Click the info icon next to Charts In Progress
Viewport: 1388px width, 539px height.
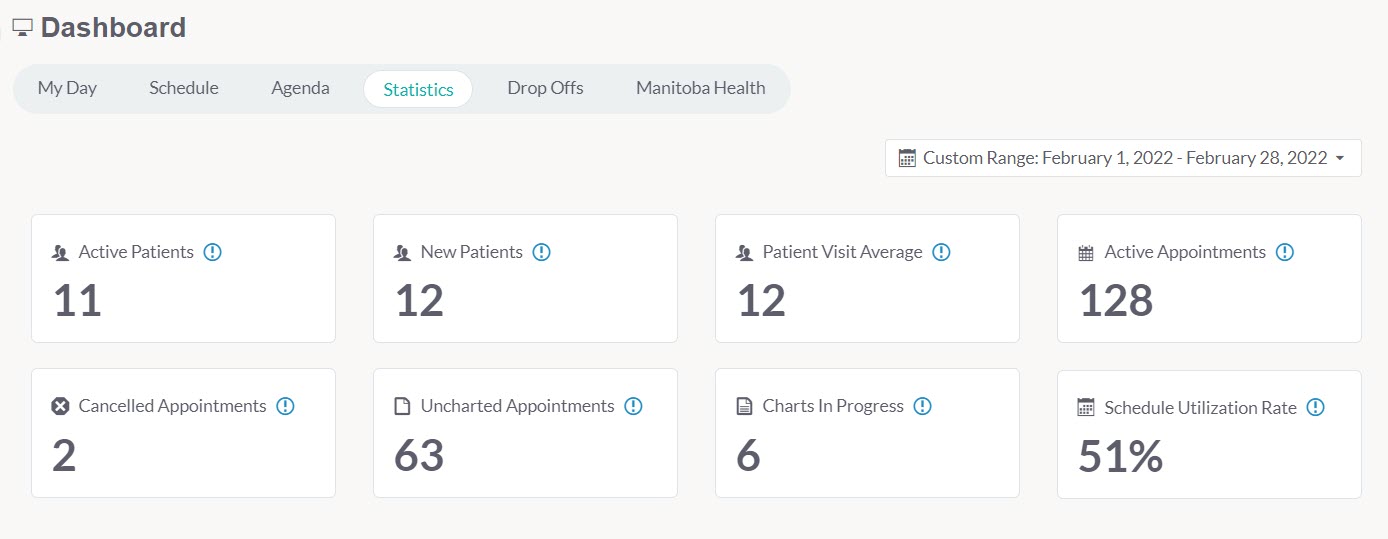[x=922, y=406]
